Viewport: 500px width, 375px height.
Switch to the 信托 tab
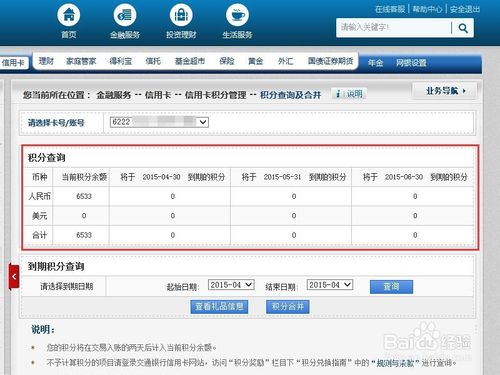click(x=153, y=61)
